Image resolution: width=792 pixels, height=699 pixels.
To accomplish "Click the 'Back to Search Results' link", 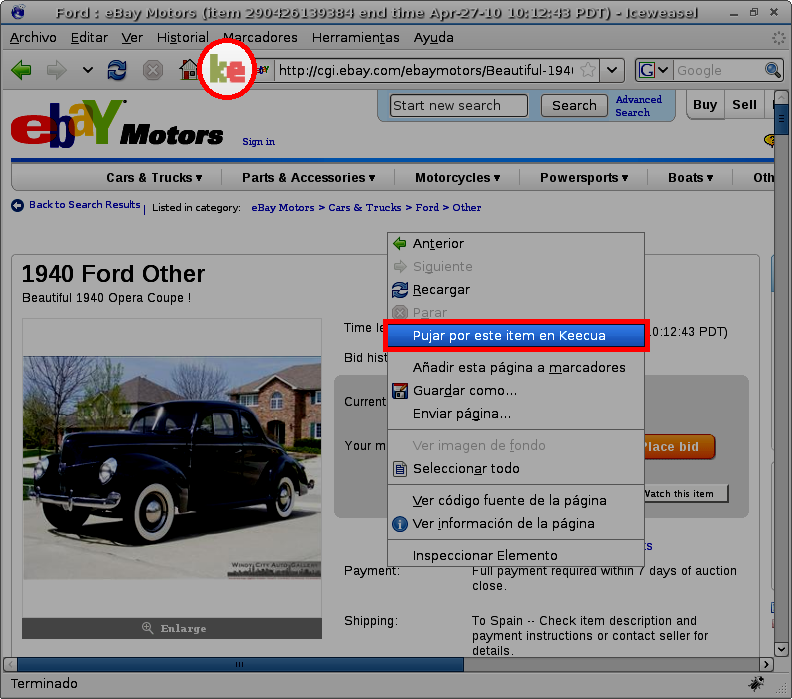I will click(84, 204).
